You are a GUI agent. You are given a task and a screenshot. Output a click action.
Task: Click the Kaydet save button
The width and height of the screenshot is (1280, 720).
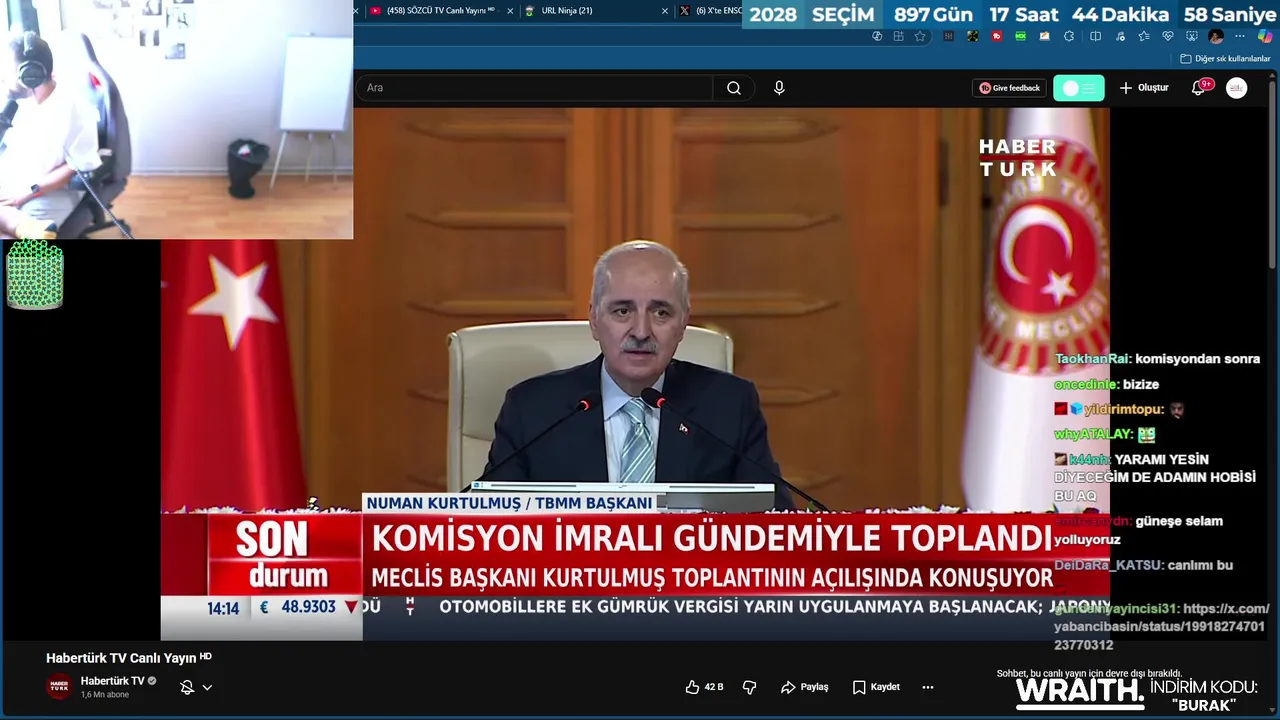pyautogui.click(x=877, y=687)
